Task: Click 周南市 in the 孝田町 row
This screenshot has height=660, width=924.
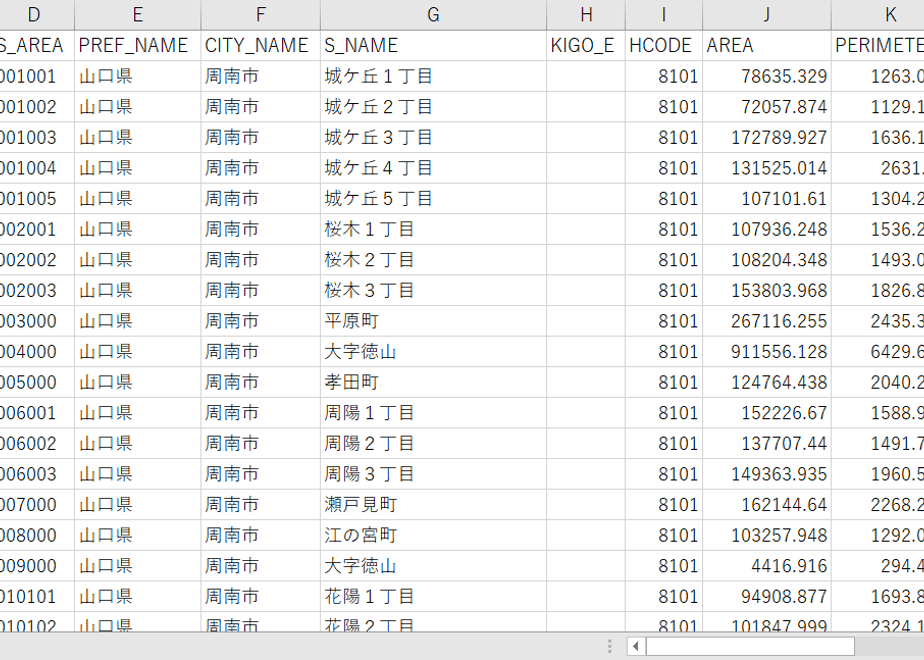Action: [260, 382]
